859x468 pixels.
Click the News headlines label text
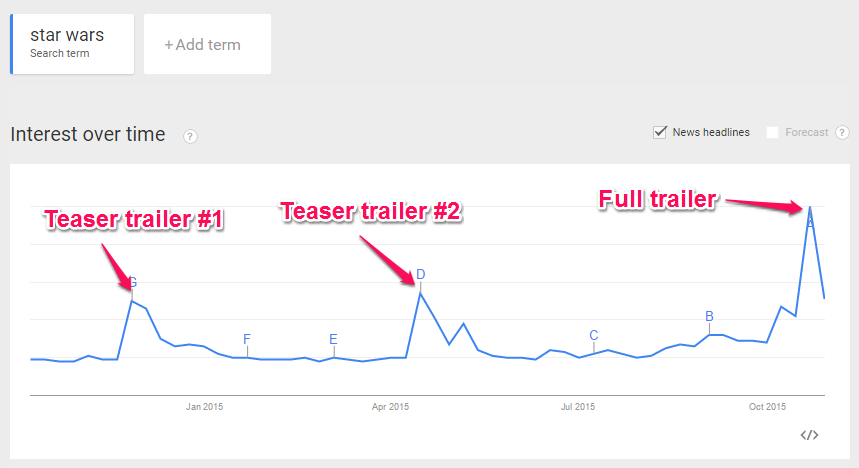(711, 133)
